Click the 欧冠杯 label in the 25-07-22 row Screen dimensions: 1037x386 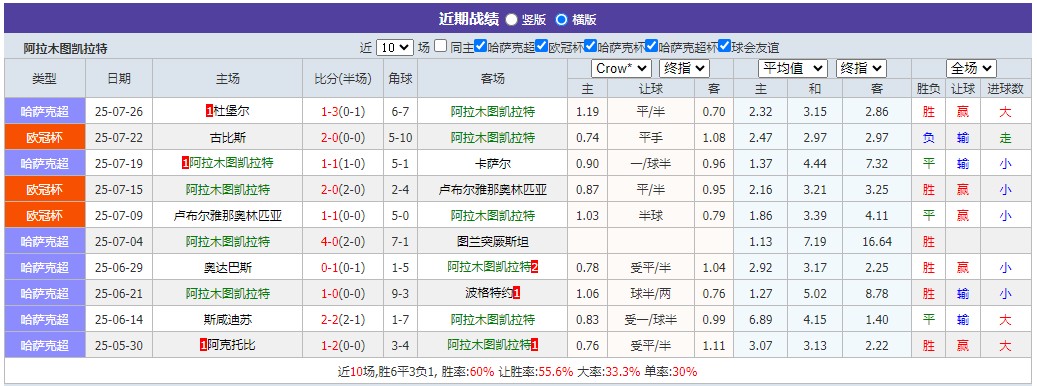click(x=45, y=137)
